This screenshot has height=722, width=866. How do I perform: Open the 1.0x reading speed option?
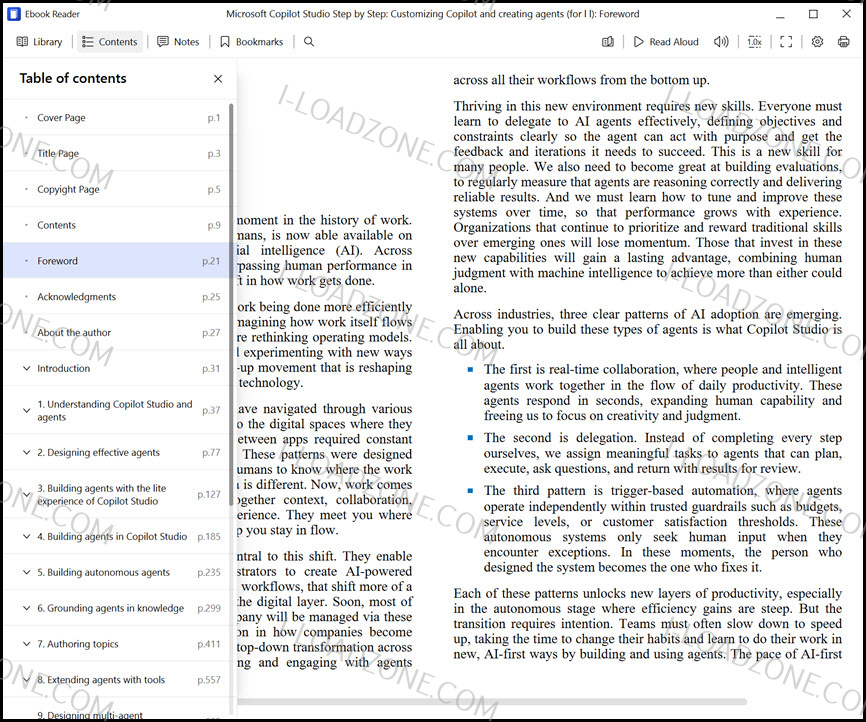pos(754,41)
